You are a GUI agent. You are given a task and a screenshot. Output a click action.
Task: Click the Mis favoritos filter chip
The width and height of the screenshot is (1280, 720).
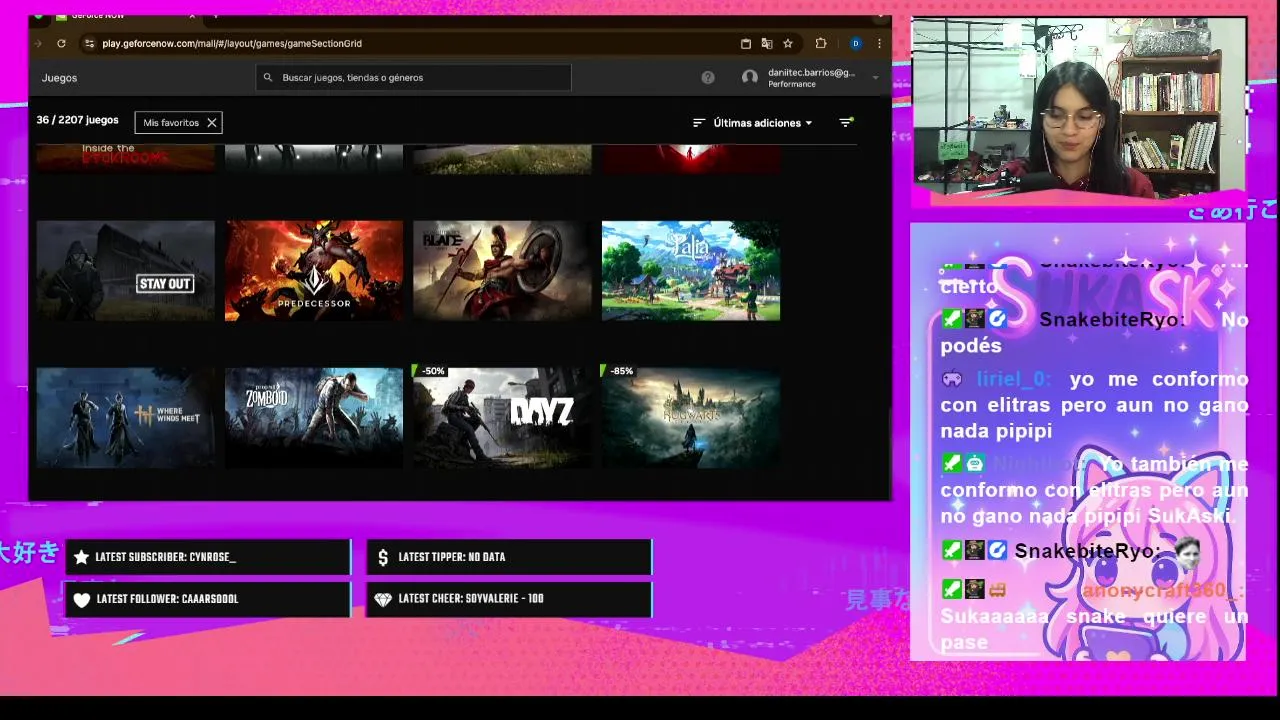point(178,122)
